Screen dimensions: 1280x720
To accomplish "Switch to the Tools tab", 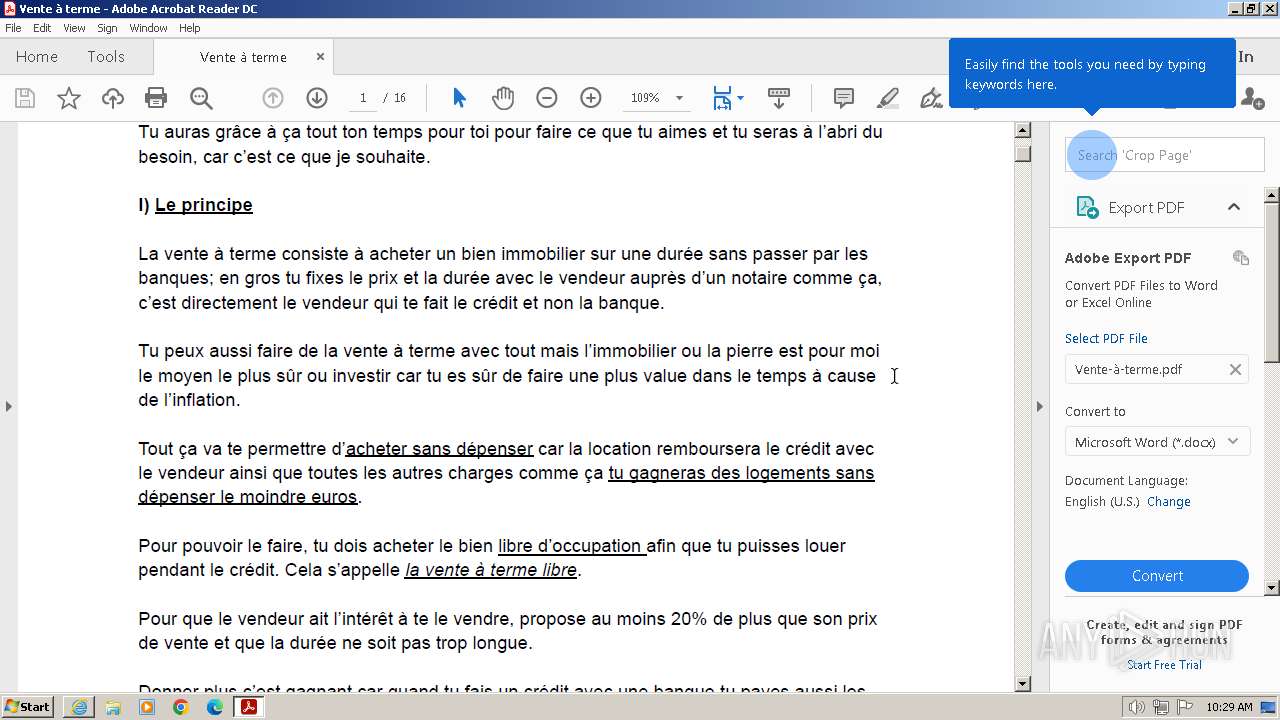I will point(106,57).
